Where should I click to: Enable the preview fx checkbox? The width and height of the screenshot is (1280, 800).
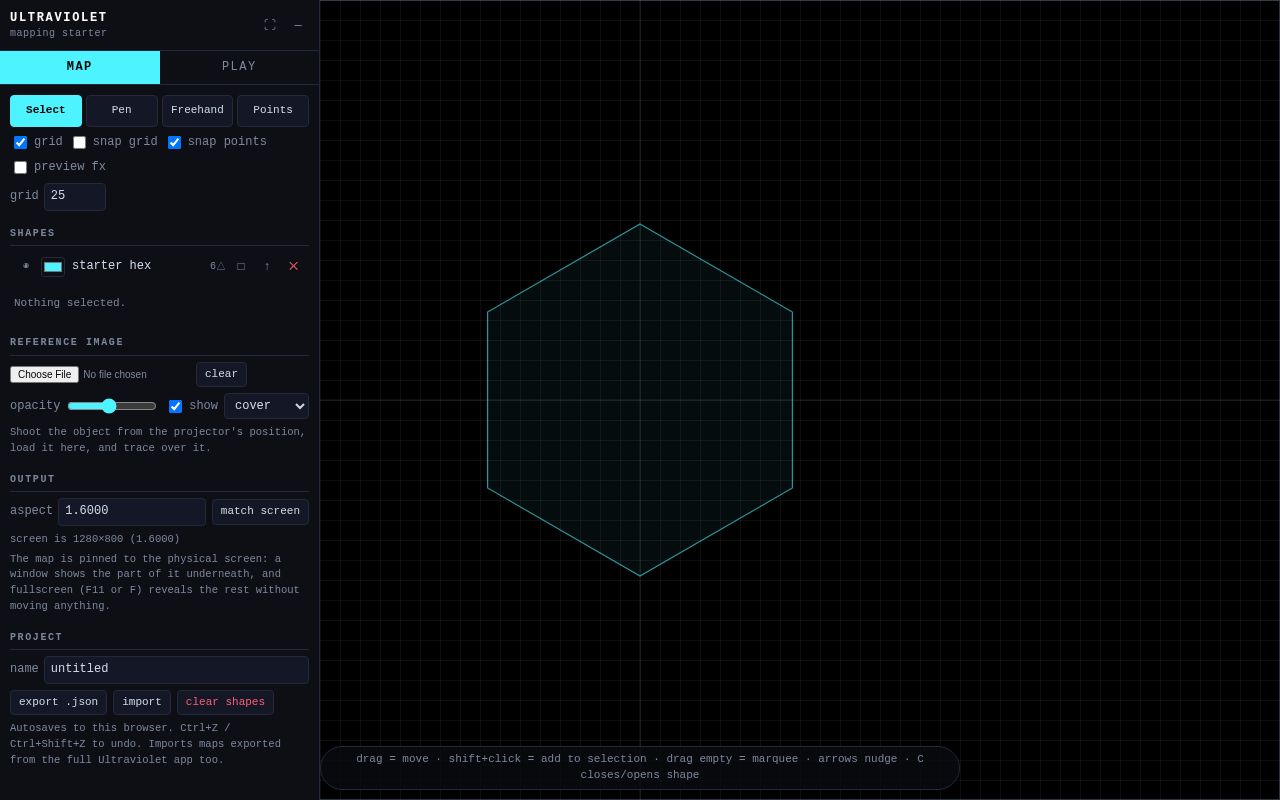(21, 168)
